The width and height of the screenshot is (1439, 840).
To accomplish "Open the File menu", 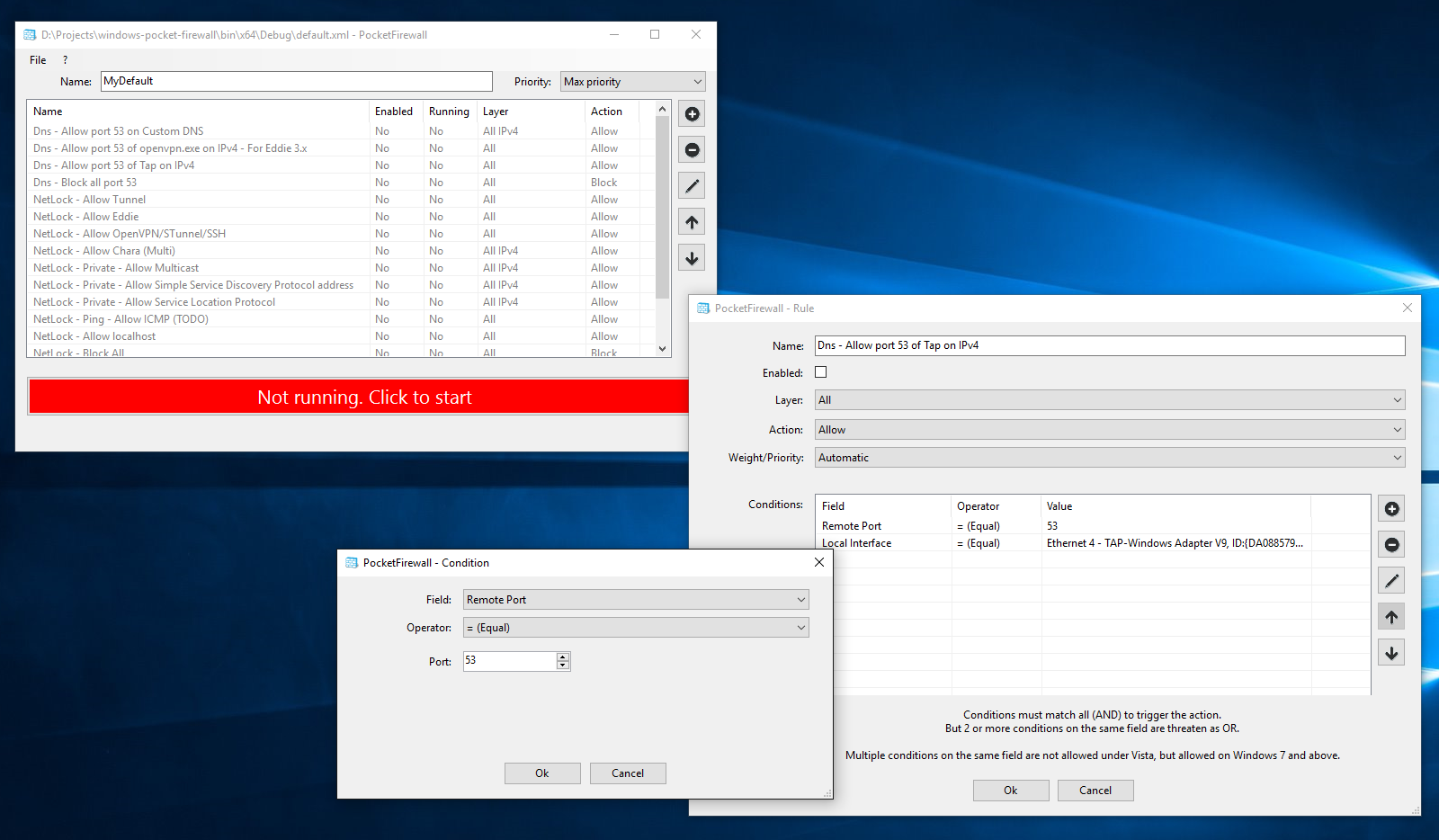I will point(38,60).
